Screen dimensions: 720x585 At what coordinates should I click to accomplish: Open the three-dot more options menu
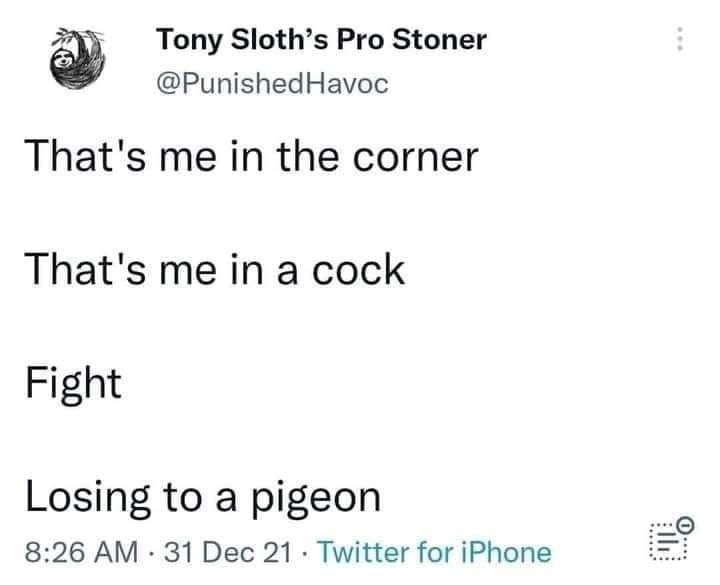[680, 39]
